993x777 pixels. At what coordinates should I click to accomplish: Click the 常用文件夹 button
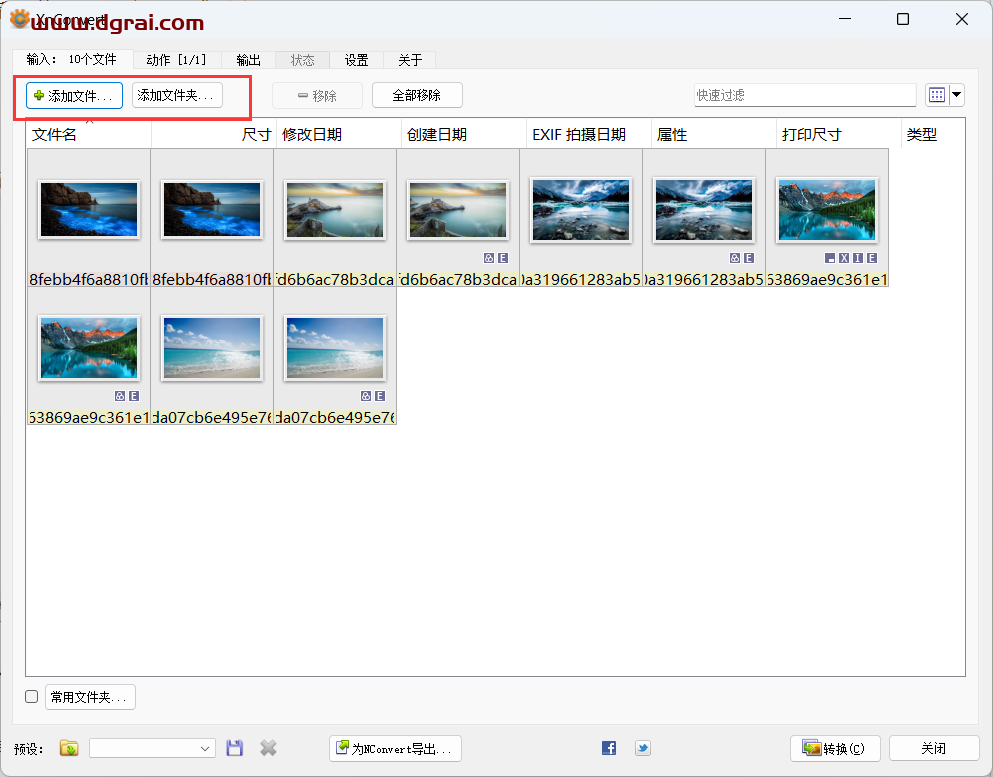(x=90, y=697)
